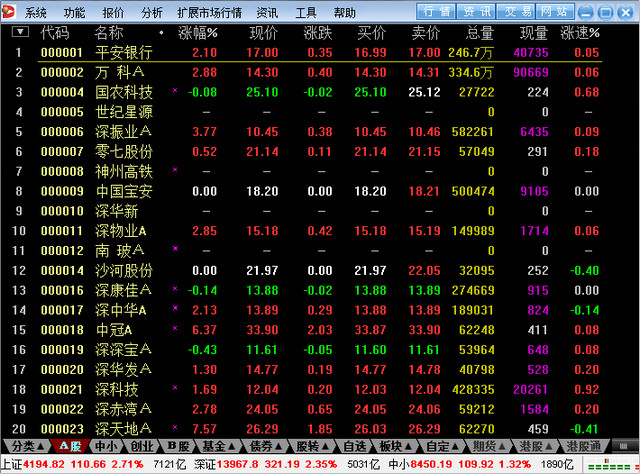Sort by the 涨跌 column header
The width and height of the screenshot is (640, 474).
click(x=318, y=33)
